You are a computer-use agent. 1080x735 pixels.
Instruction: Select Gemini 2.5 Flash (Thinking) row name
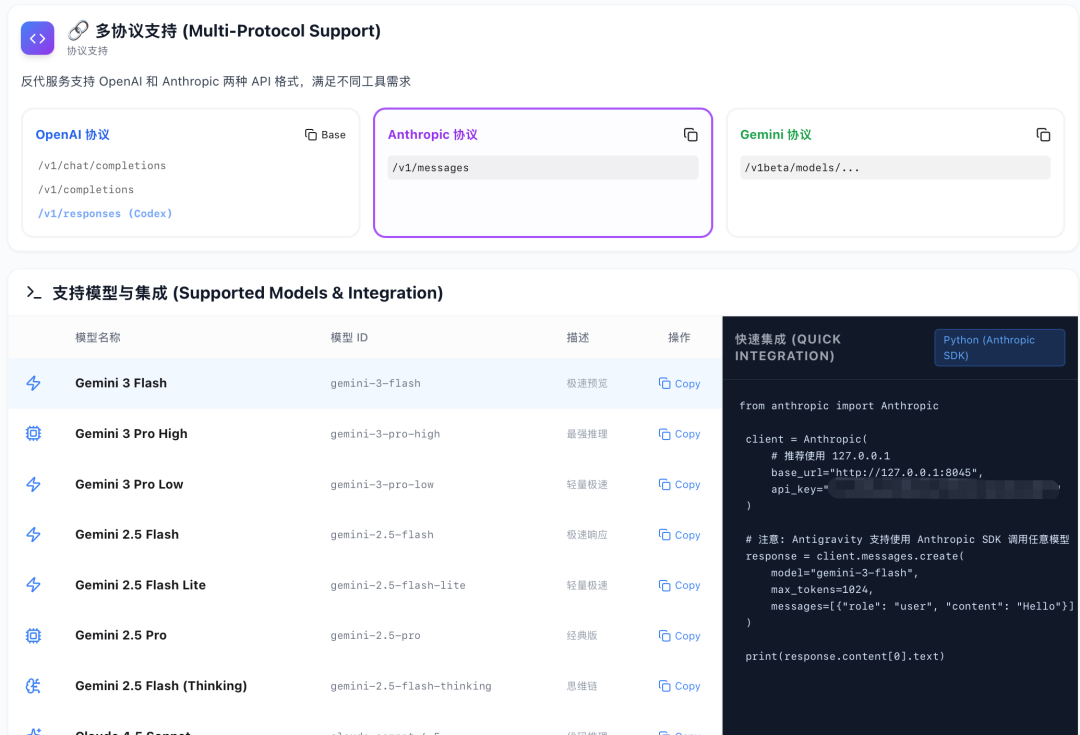161,685
